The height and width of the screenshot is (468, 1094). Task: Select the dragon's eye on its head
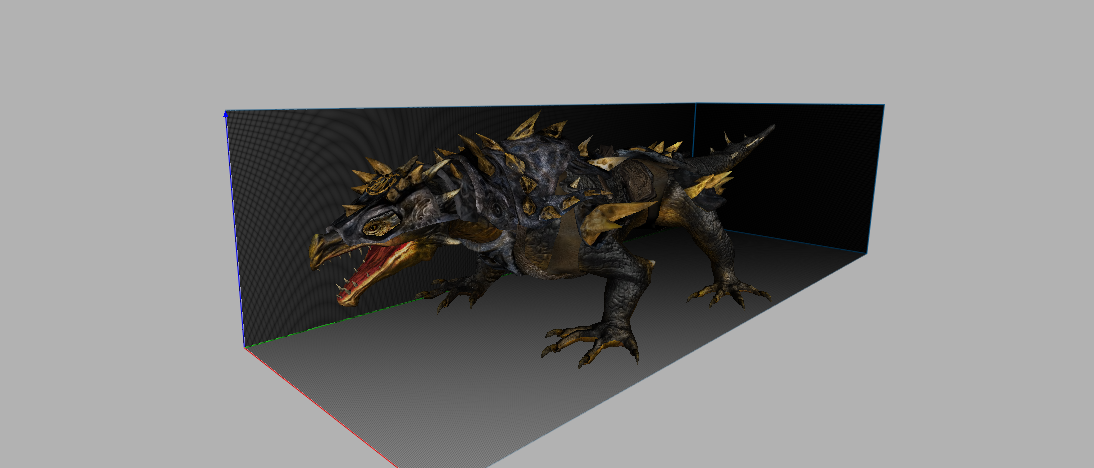(x=380, y=224)
